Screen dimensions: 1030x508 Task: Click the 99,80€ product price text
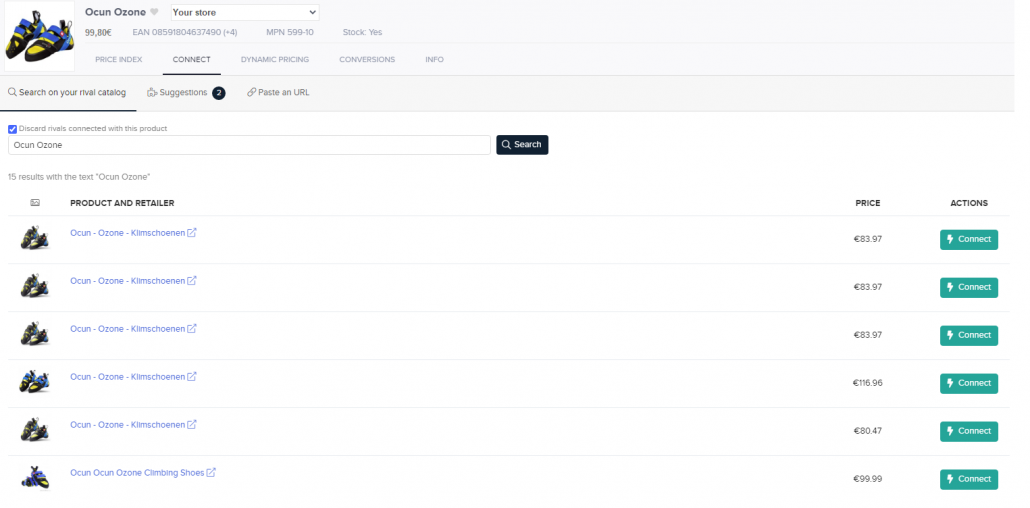[x=98, y=32]
